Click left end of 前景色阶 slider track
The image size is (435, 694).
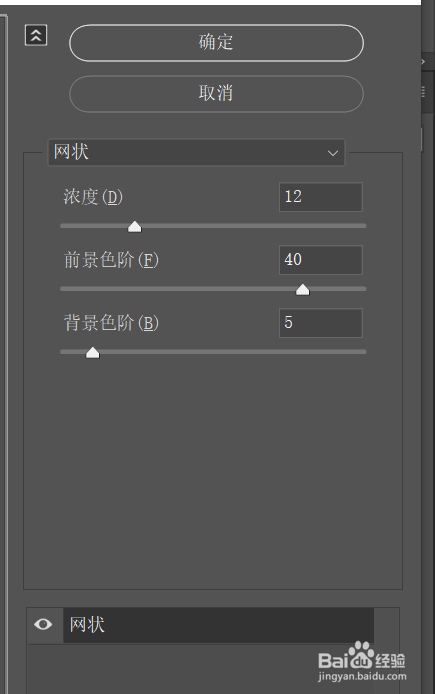pyautogui.click(x=64, y=289)
